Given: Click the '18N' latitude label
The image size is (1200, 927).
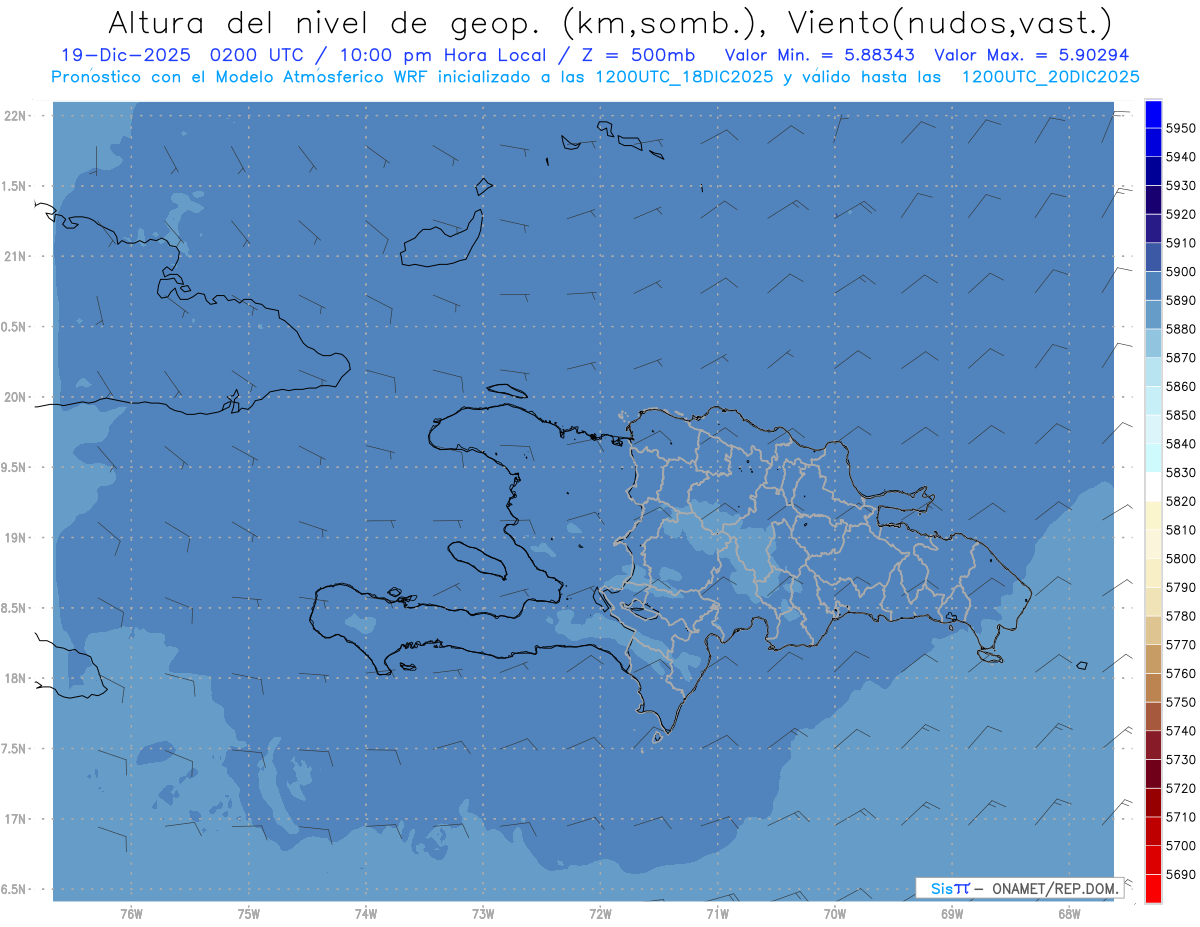Looking at the screenshot, I should click(x=17, y=679).
